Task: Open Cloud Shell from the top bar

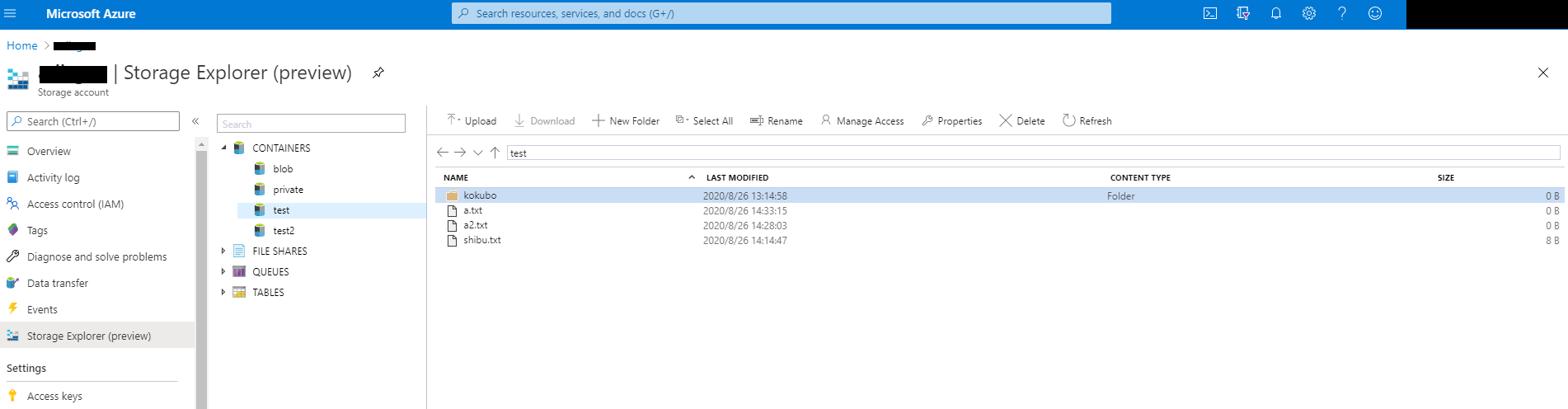Action: pyautogui.click(x=1210, y=13)
